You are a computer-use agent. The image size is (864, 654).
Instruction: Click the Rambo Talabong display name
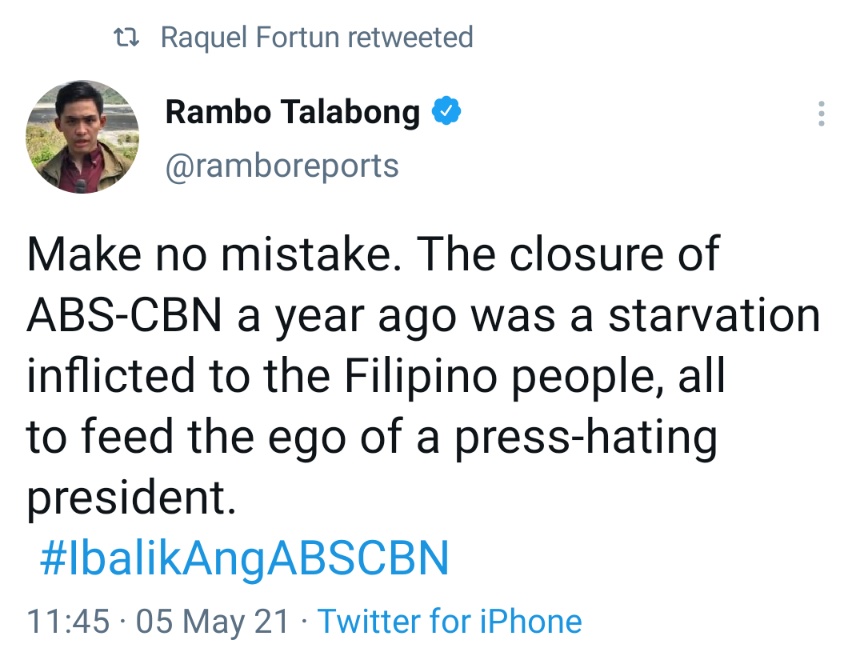tap(292, 112)
